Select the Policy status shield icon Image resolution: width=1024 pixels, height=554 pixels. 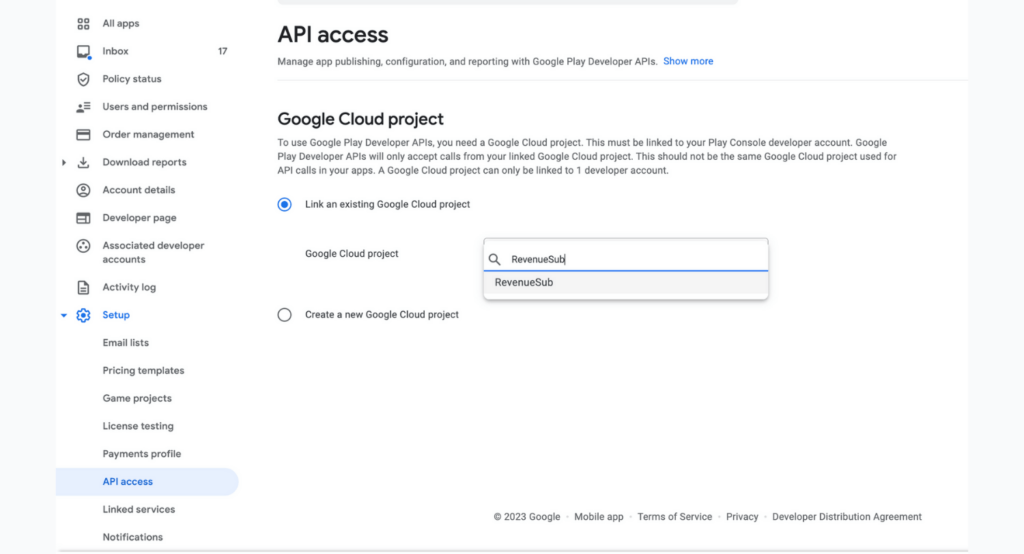pyautogui.click(x=83, y=79)
